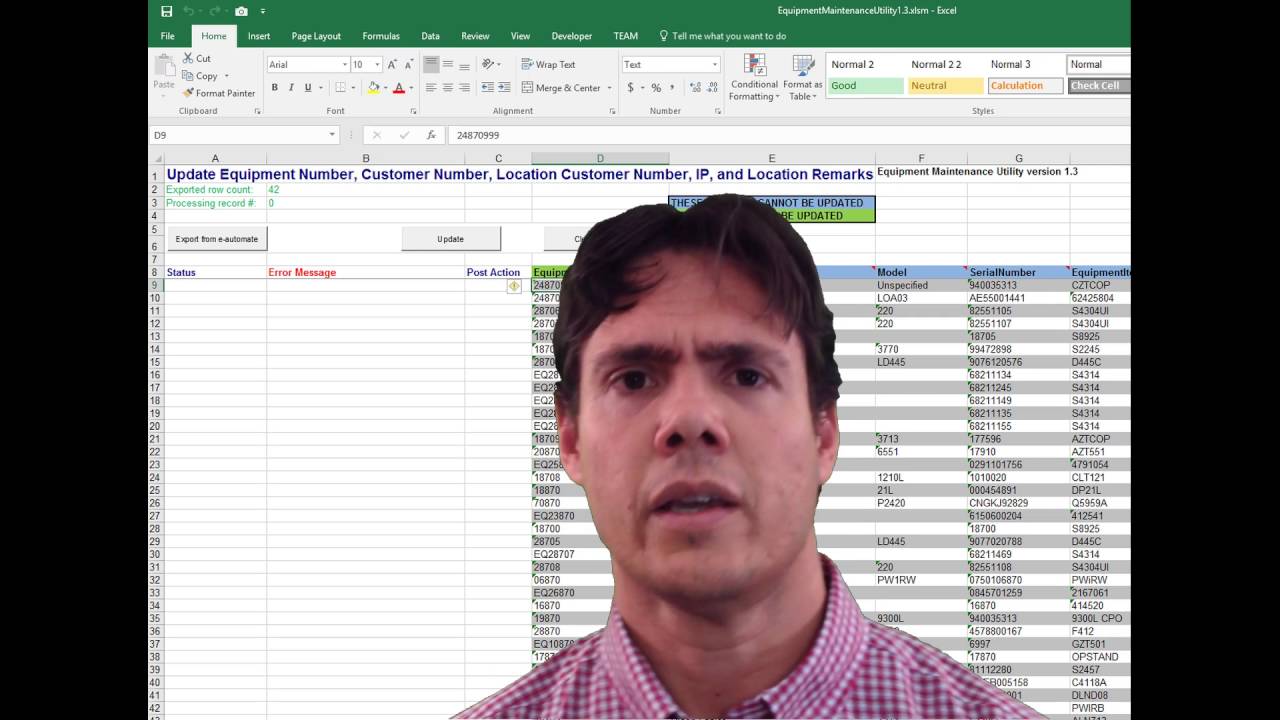Click Decrease Decimal icon

[711, 88]
